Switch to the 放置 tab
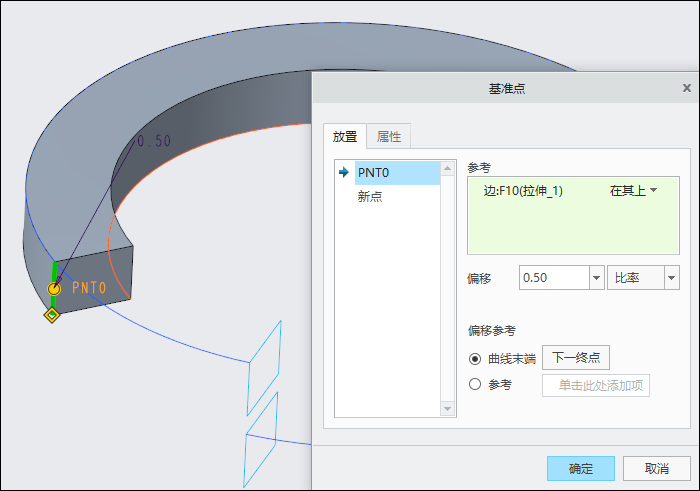 [x=345, y=136]
